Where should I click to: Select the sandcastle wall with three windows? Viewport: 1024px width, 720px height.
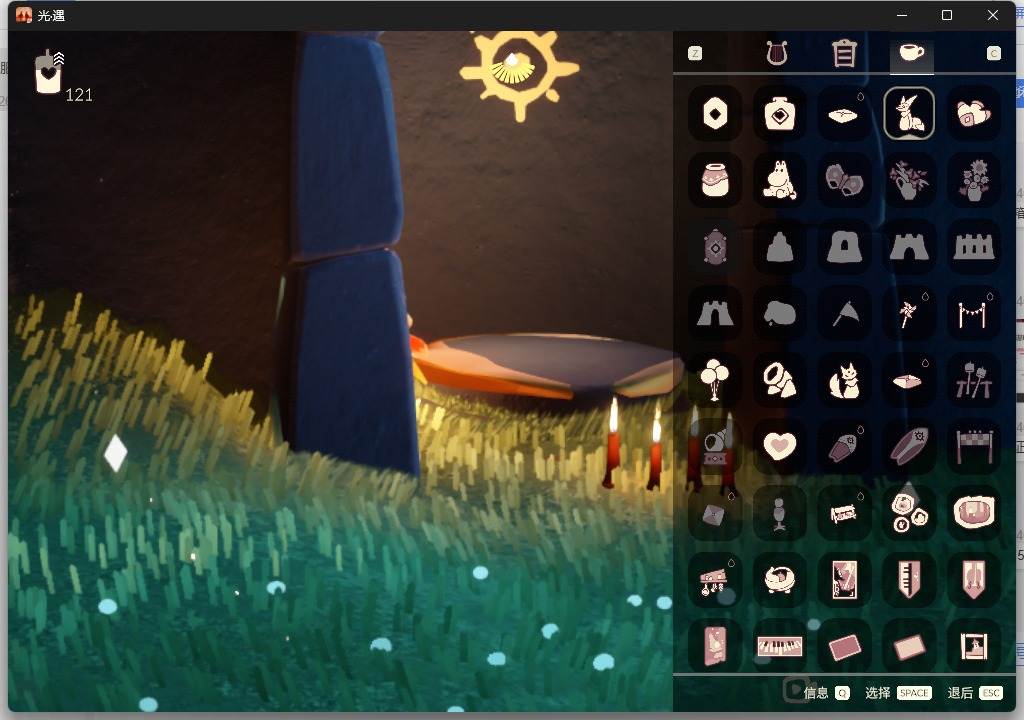pos(974,247)
